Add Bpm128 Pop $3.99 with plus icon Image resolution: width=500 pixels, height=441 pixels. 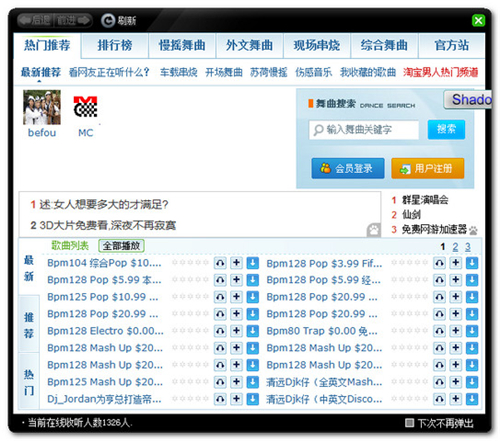[x=456, y=263]
